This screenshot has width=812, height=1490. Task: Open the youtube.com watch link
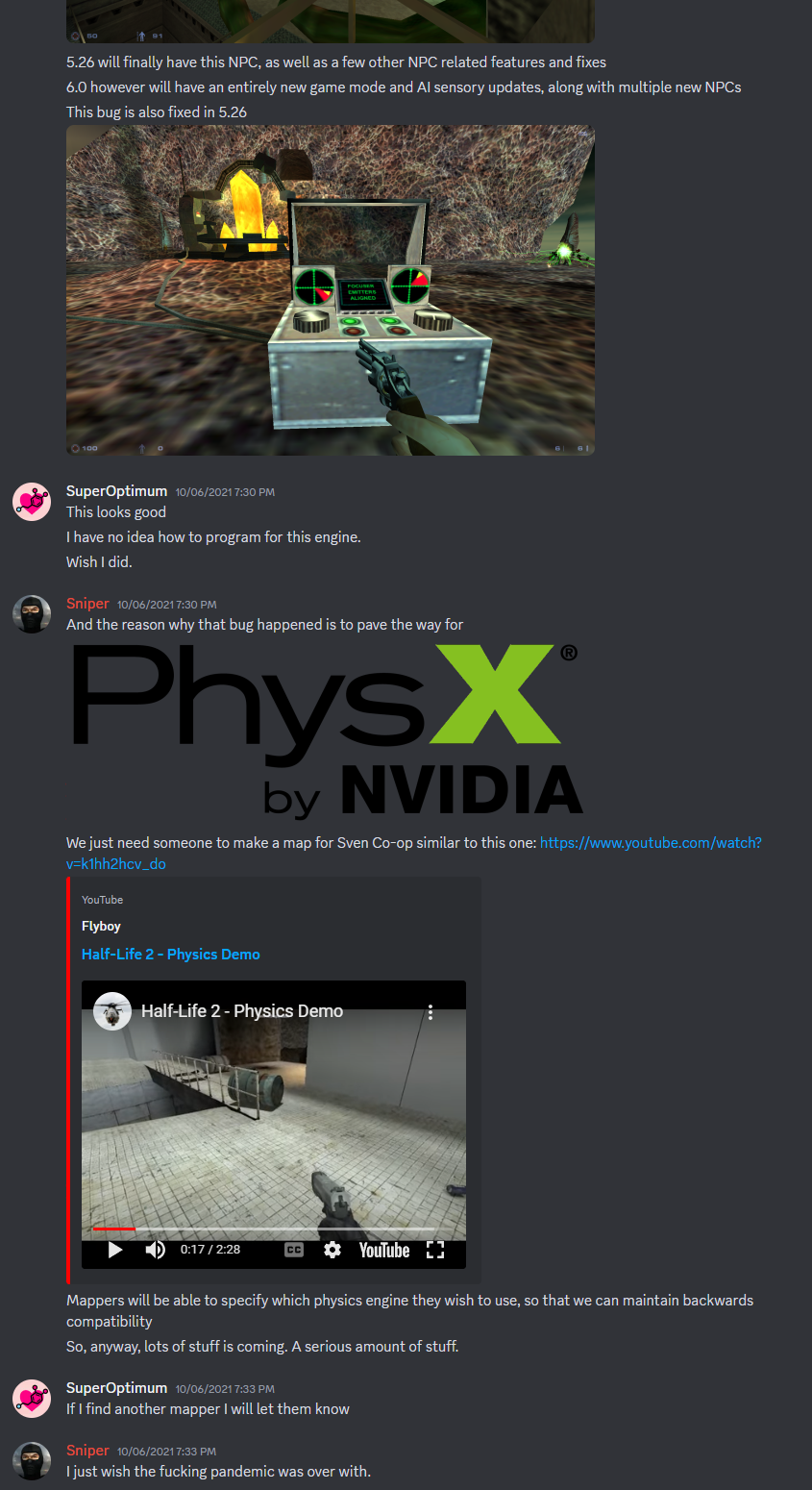click(414, 853)
